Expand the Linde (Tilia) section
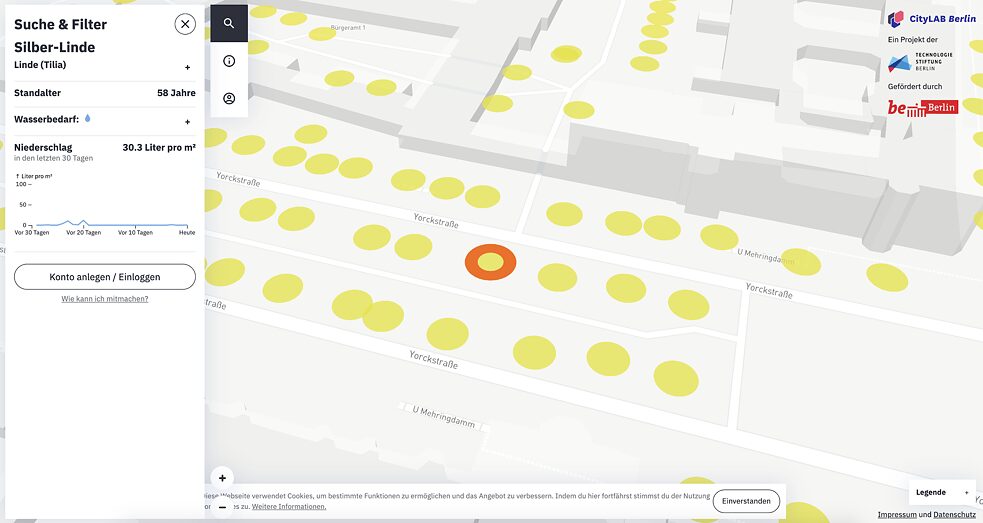Screen dimensions: 983x523 [187, 68]
